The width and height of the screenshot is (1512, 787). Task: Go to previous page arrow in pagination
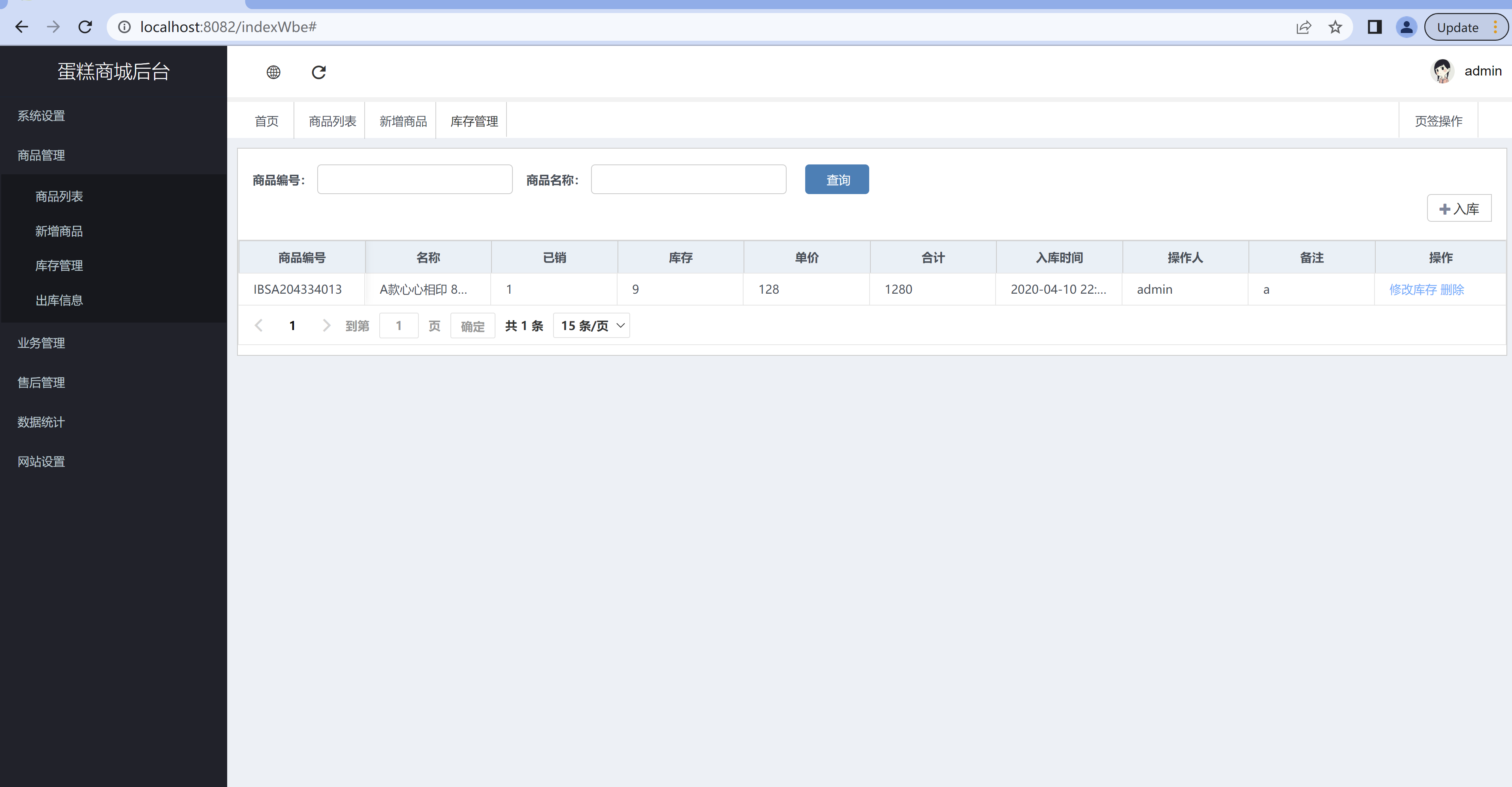[x=258, y=325]
